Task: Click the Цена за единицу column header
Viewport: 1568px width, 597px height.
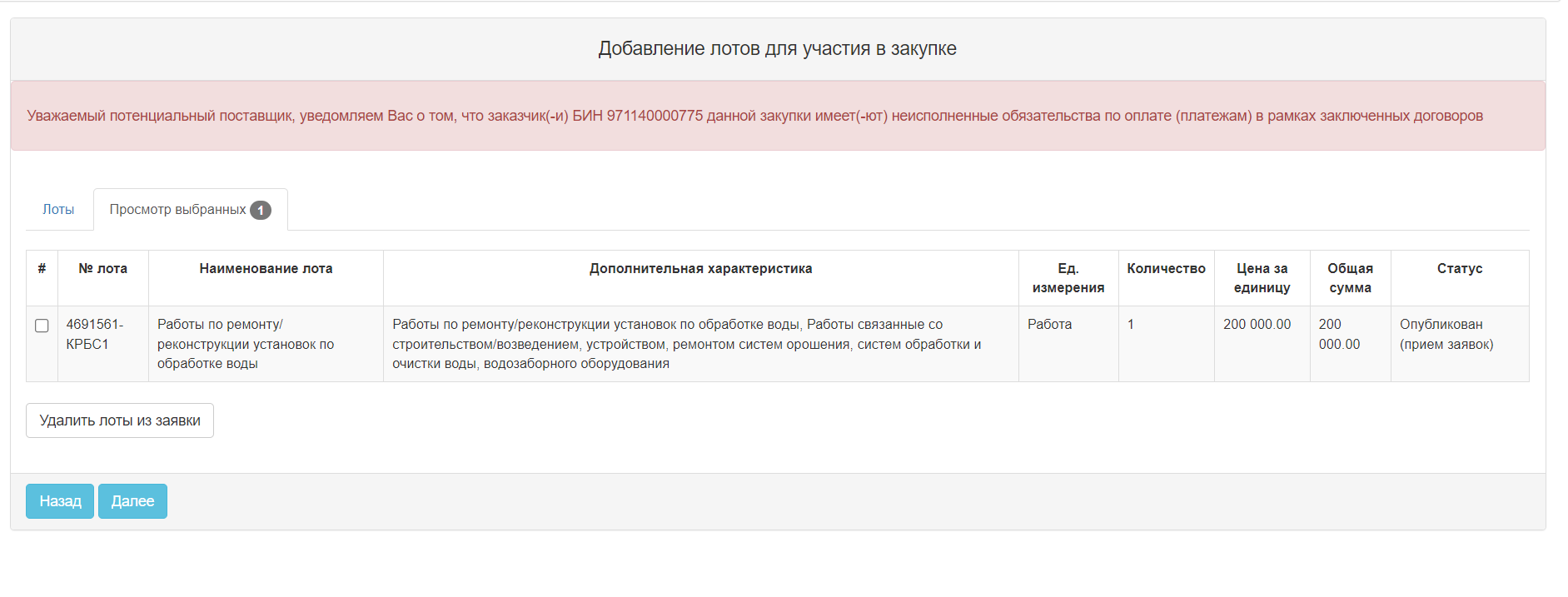Action: click(x=1262, y=278)
